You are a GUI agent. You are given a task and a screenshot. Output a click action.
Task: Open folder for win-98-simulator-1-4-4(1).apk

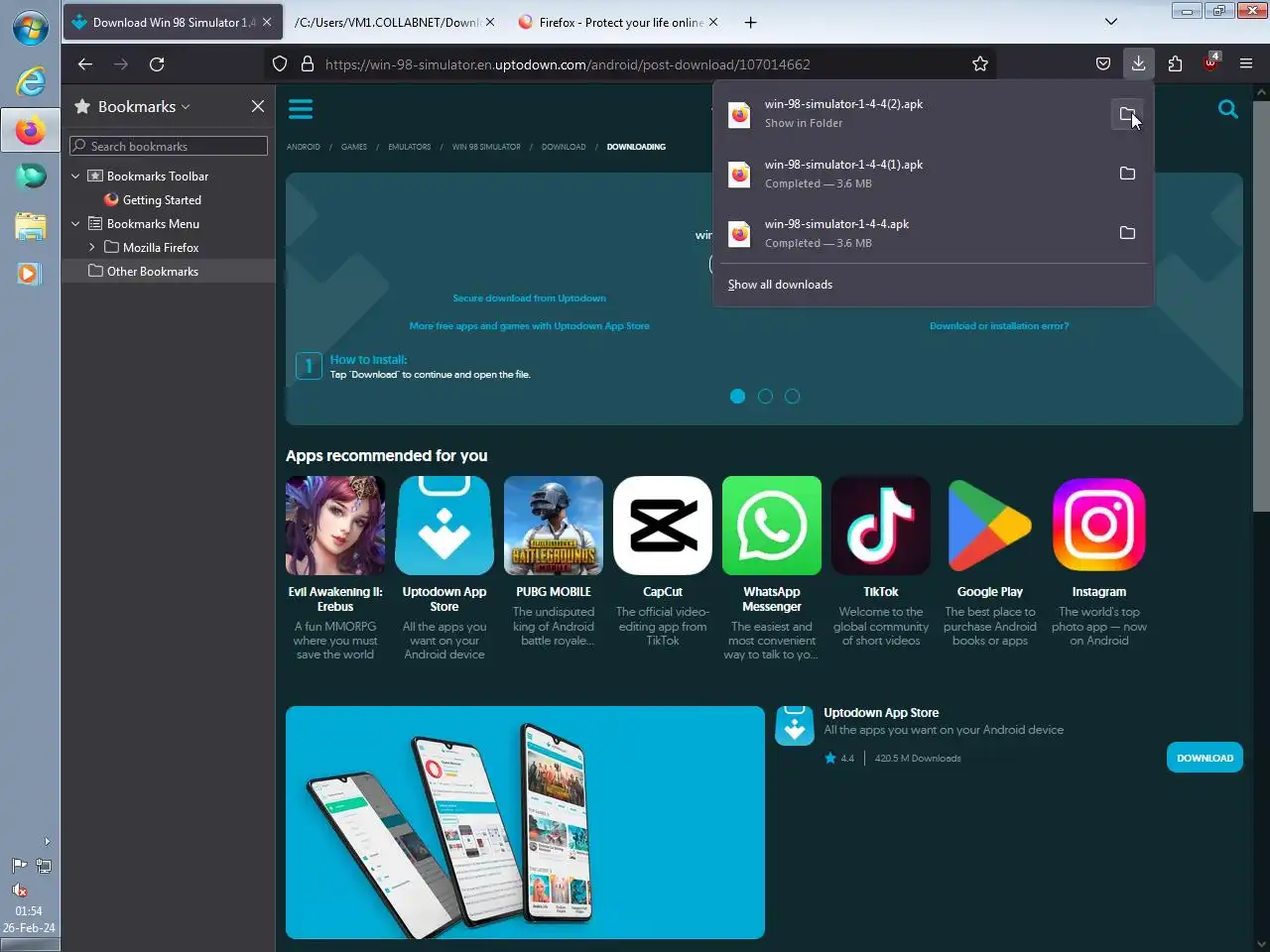coord(1127,174)
